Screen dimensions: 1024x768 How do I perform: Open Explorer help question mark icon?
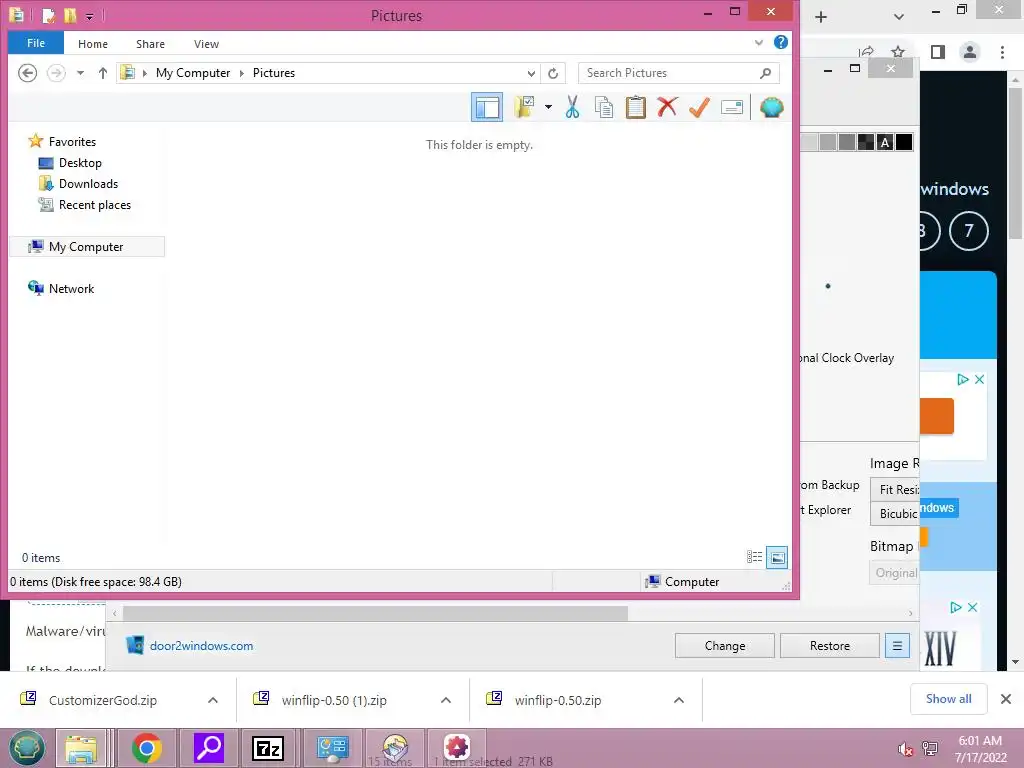click(780, 42)
